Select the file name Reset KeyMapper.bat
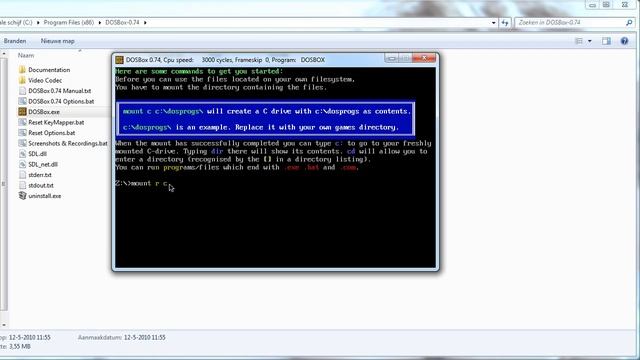Viewport: 640px width, 360px height. pyautogui.click(x=56, y=122)
